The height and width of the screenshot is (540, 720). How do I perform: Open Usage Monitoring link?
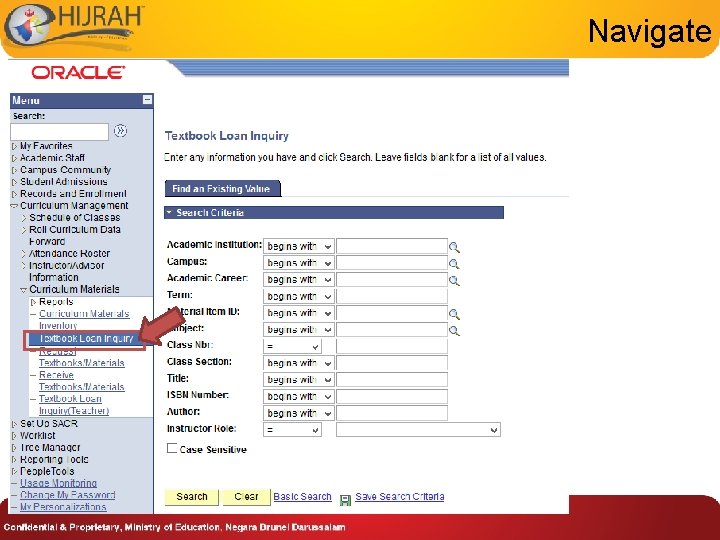(58, 483)
